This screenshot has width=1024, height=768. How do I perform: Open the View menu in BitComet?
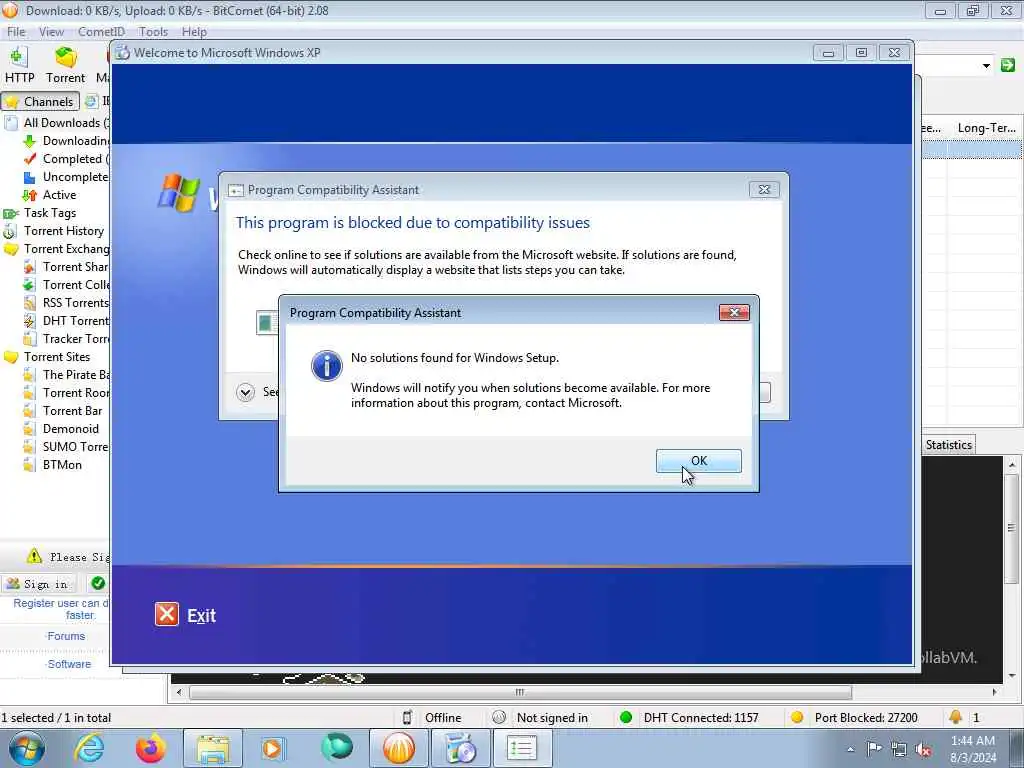tap(51, 31)
